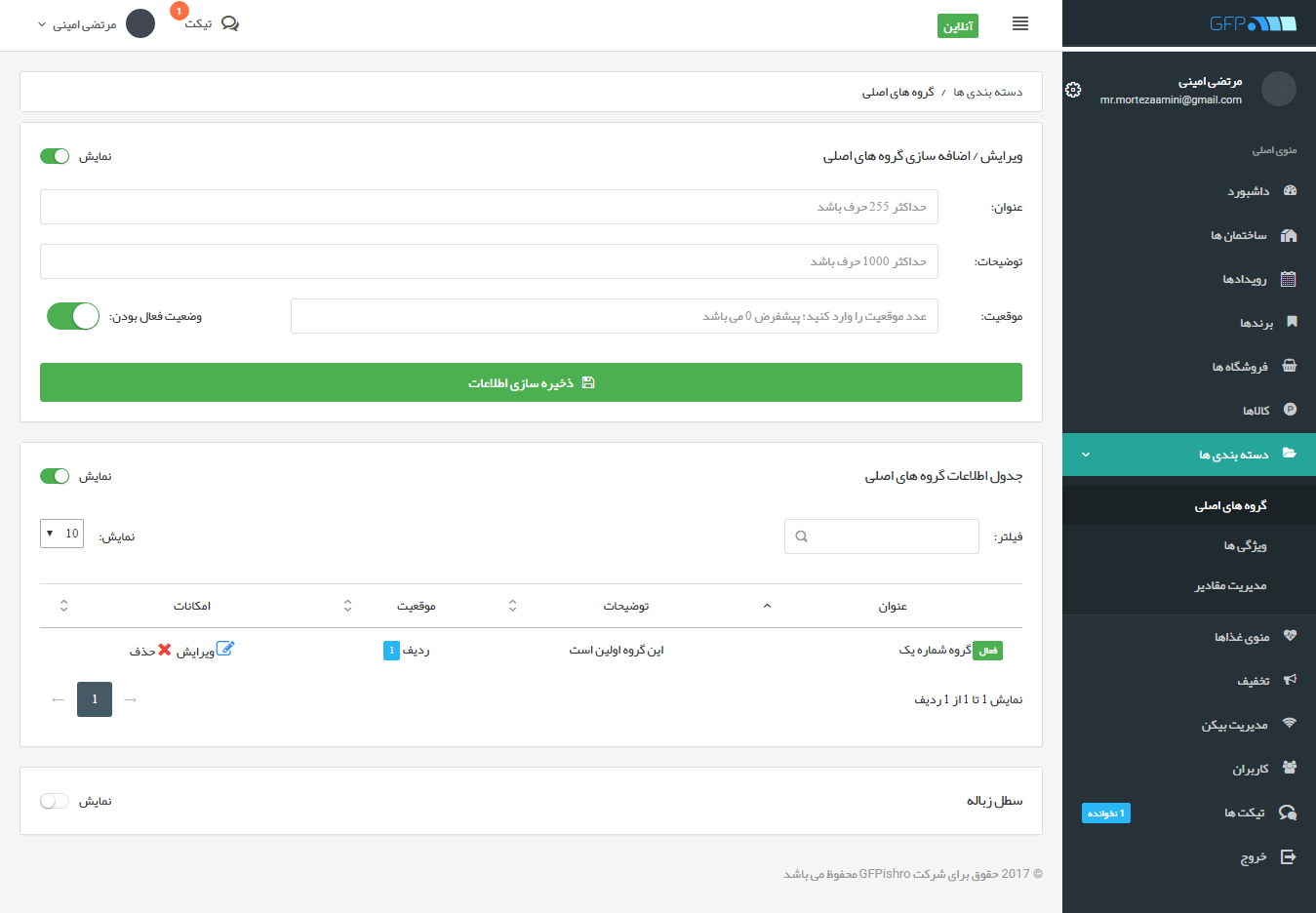This screenshot has width=1316, height=913.
Task: Click the buildings (ساختمان ها) icon
Action: point(1289,235)
